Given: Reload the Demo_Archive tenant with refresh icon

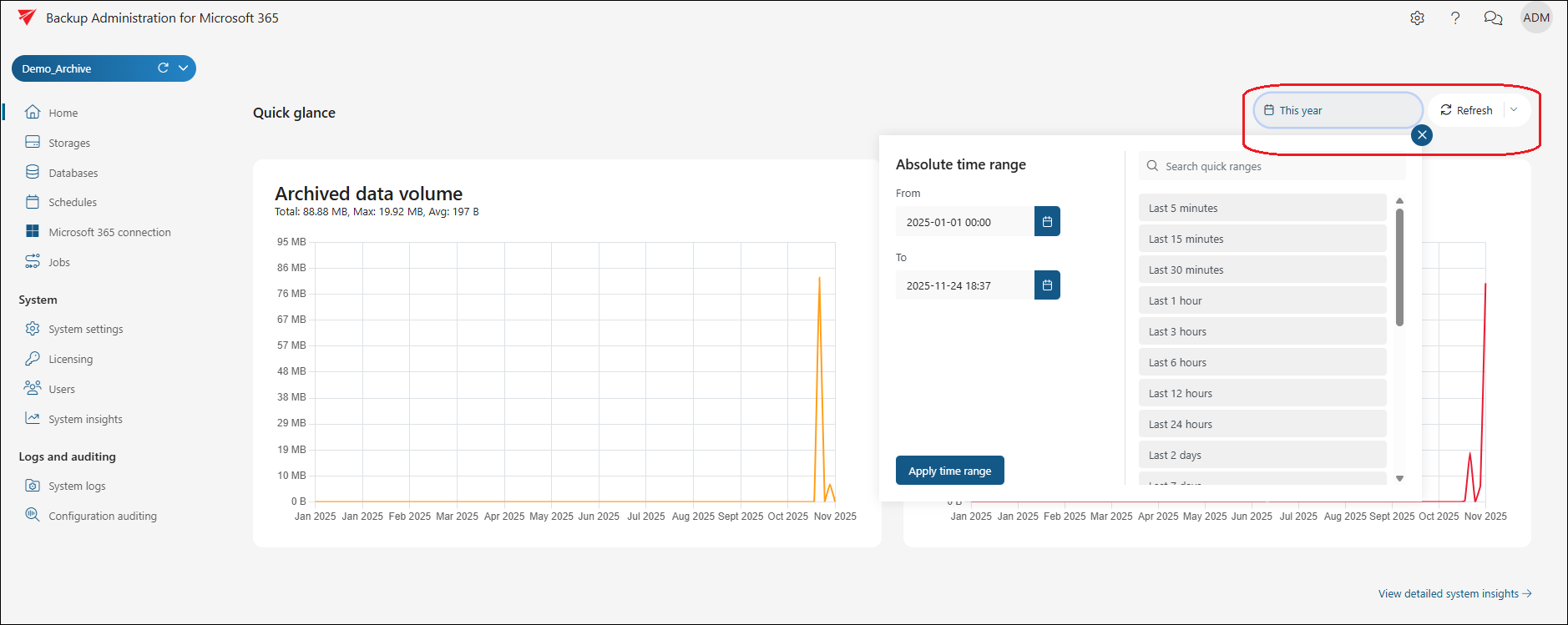Looking at the screenshot, I should pos(163,68).
